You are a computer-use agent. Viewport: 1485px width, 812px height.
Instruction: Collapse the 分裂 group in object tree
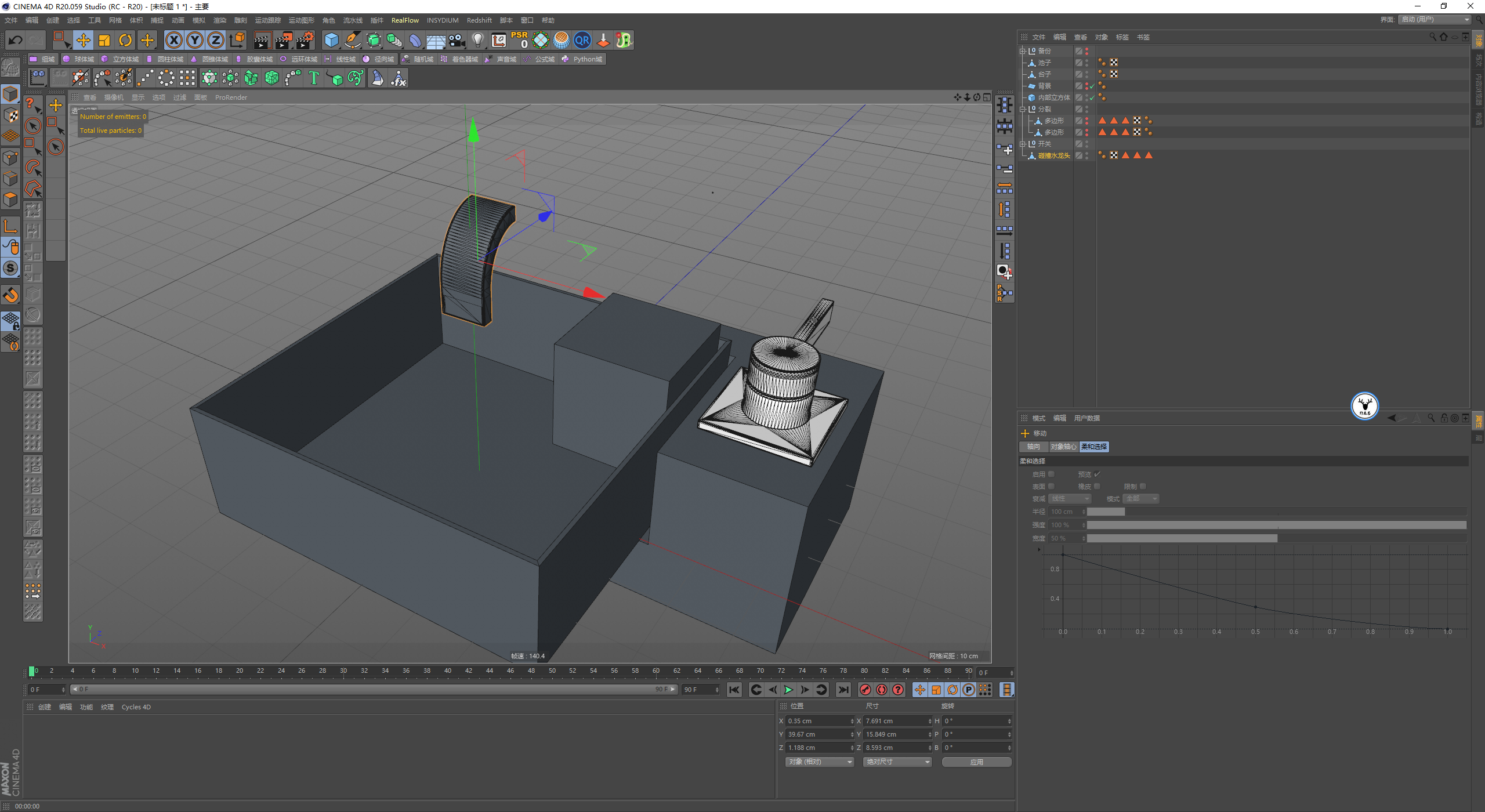(x=1022, y=109)
